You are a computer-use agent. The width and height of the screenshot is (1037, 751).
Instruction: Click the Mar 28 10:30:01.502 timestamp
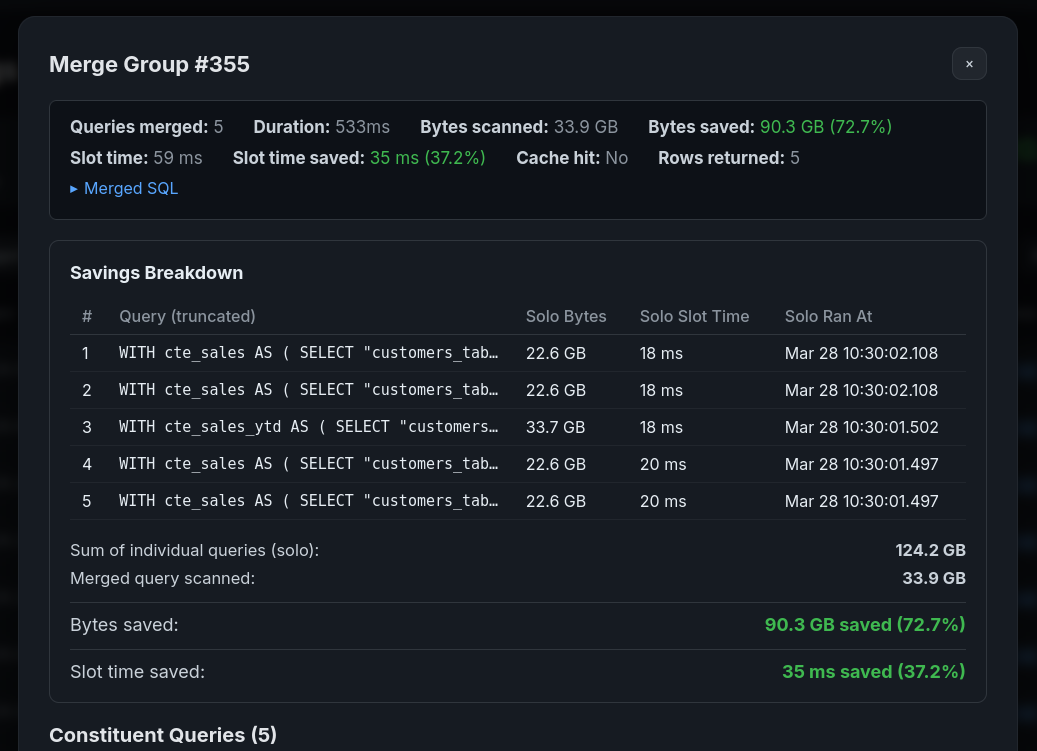point(861,427)
